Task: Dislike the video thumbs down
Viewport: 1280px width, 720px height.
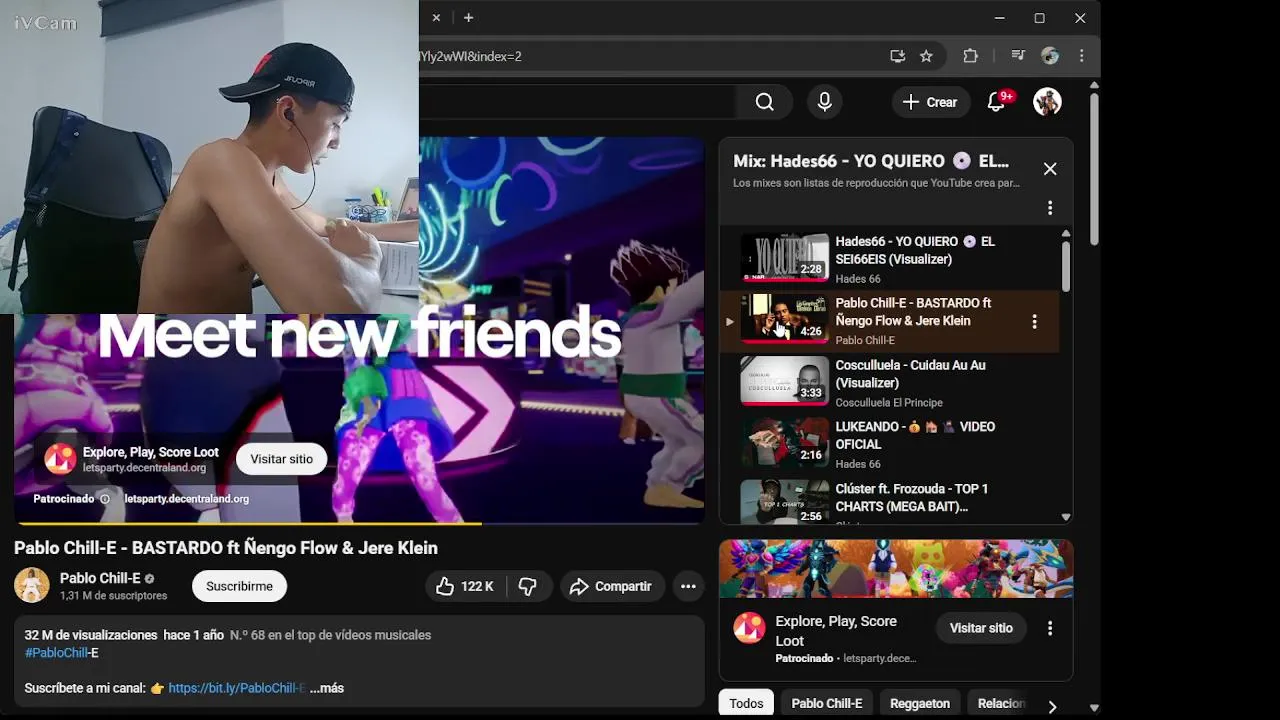Action: [528, 586]
